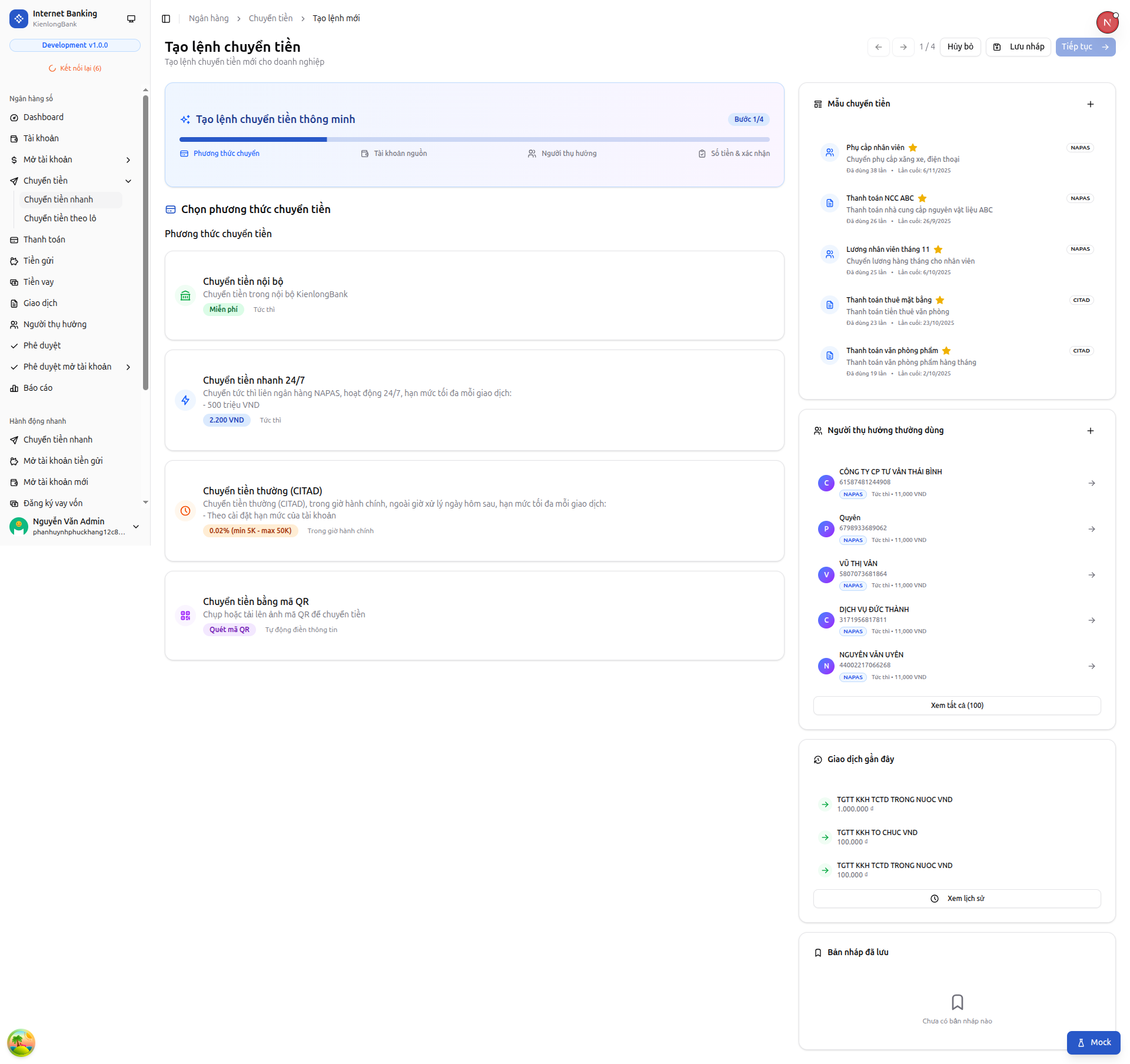Click the Mock button
The height and width of the screenshot is (1064, 1130).
(1093, 1043)
